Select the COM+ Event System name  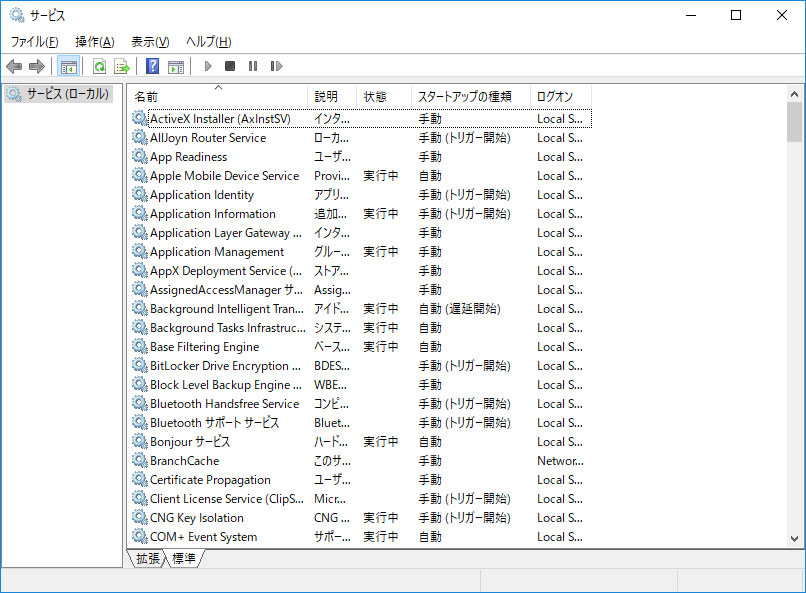click(203, 537)
